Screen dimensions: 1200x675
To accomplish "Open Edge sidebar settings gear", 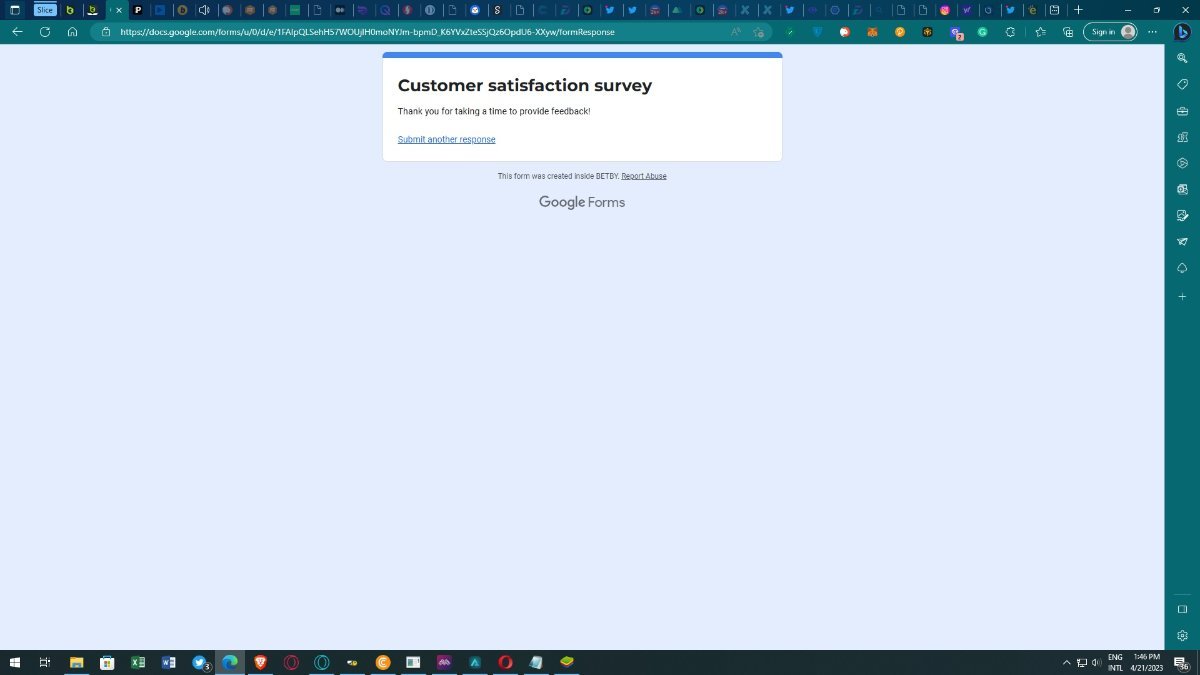I will coord(1182,635).
